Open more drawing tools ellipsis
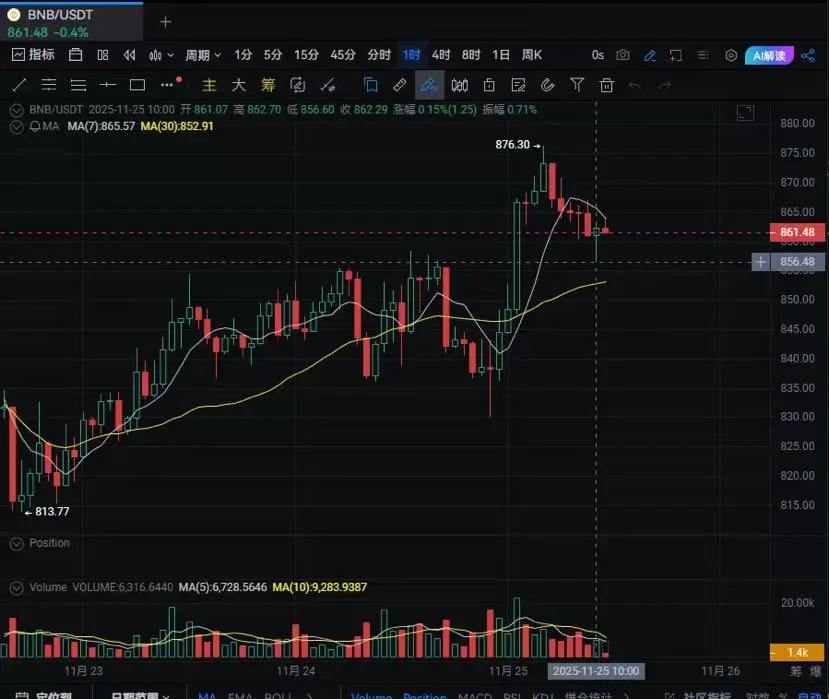Image resolution: width=829 pixels, height=699 pixels. tap(167, 85)
